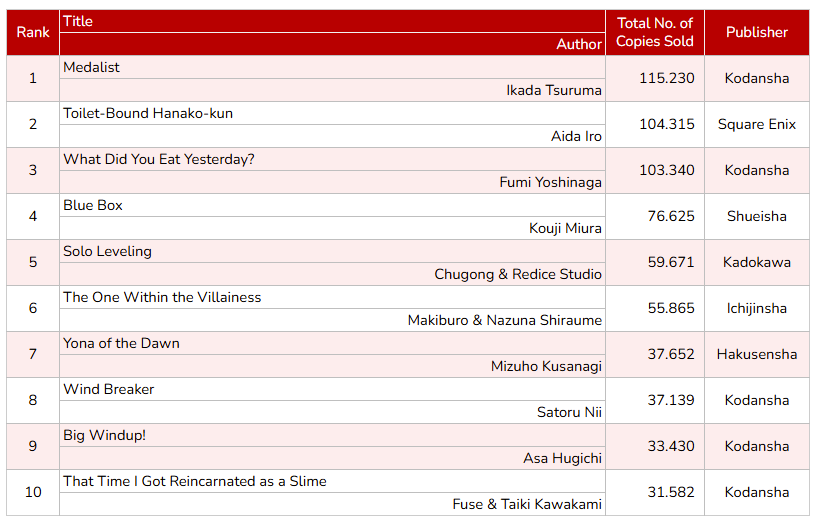Click Kodansha in the Wind Breaker row
The image size is (817, 523).
[757, 400]
